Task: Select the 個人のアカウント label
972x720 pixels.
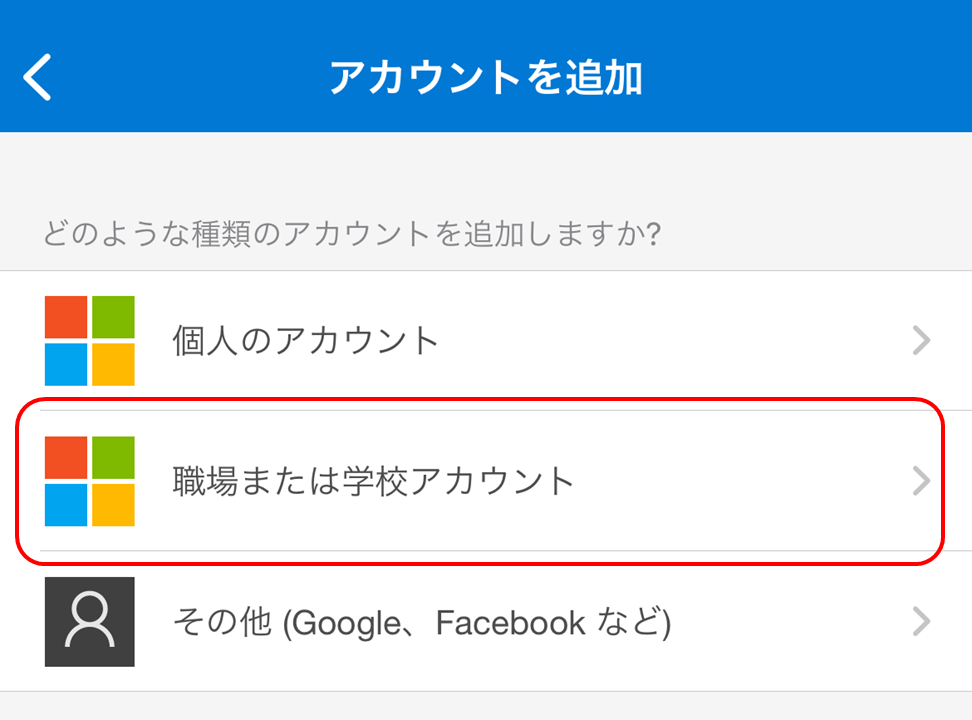Action: 306,341
